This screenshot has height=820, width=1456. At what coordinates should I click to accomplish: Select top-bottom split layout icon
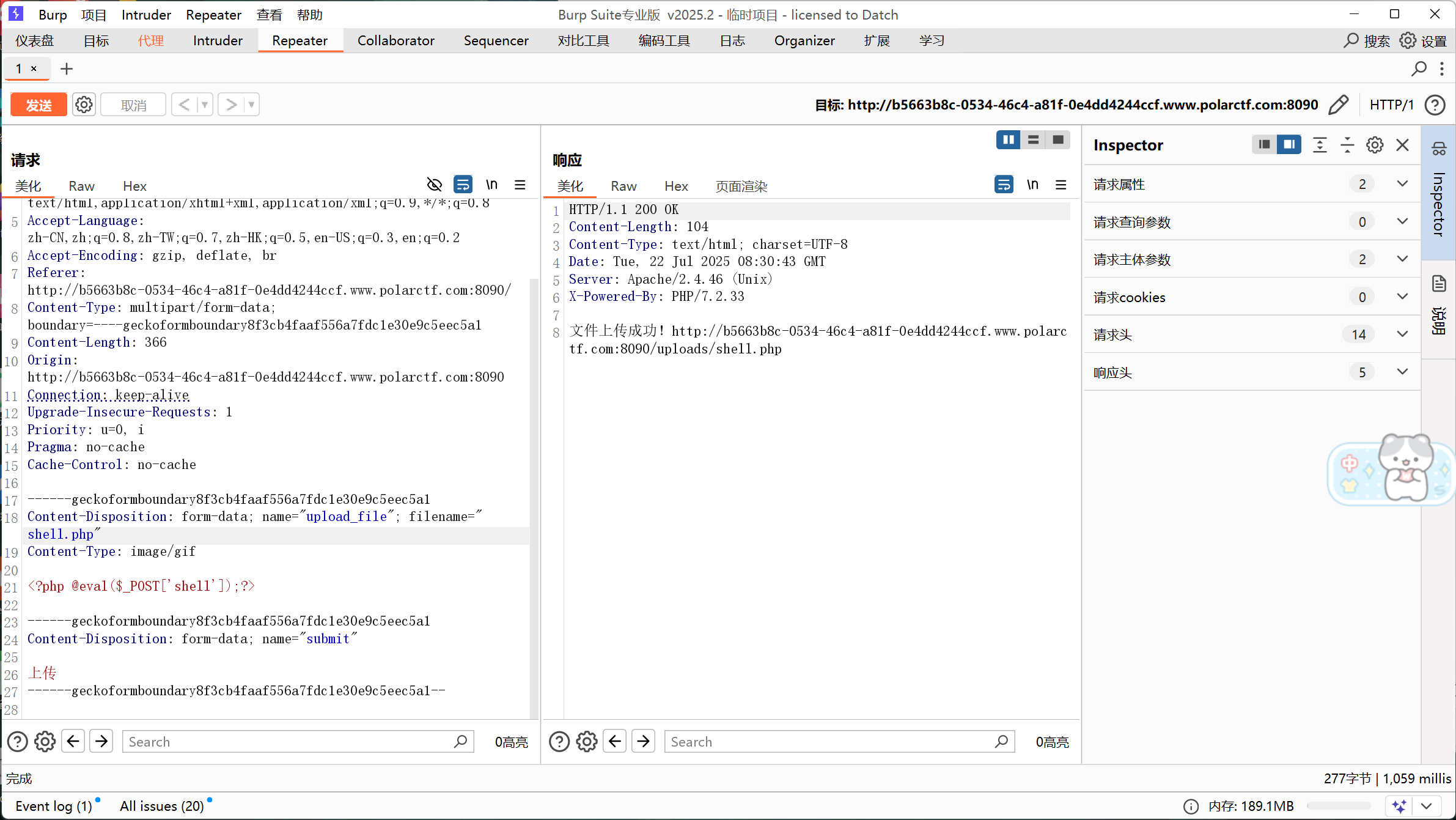(x=1033, y=140)
